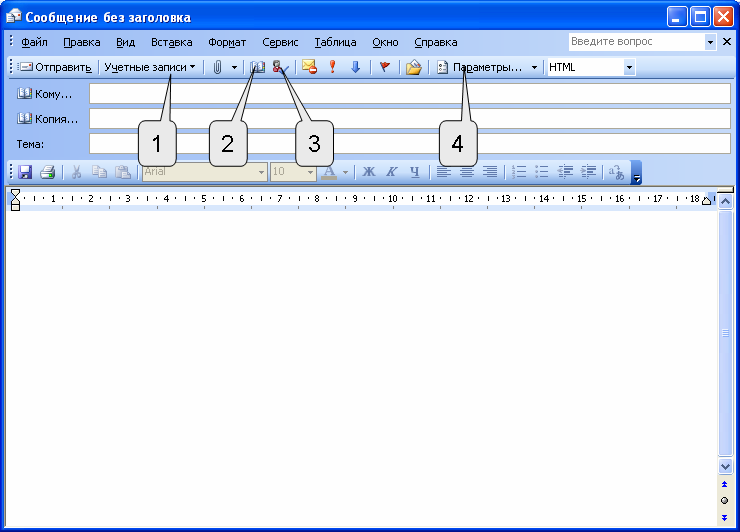
Task: Open the Файл menu
Action: pos(34,42)
